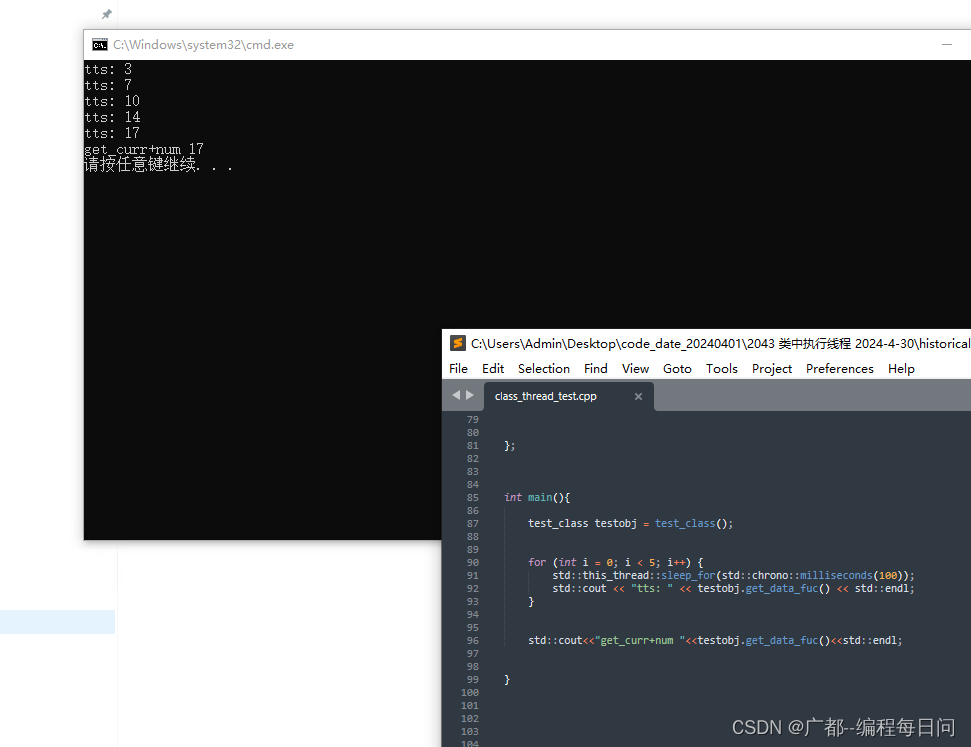971x747 pixels.
Task: Open the Edit menu
Action: 493,369
